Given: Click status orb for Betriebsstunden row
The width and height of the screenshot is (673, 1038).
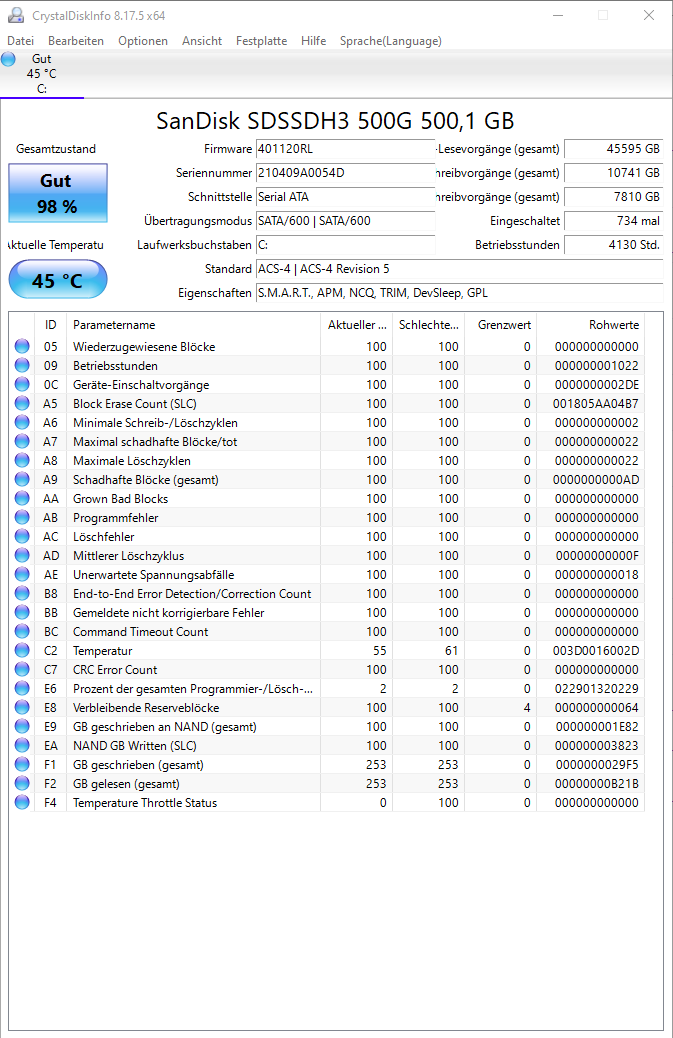Looking at the screenshot, I should (22, 365).
